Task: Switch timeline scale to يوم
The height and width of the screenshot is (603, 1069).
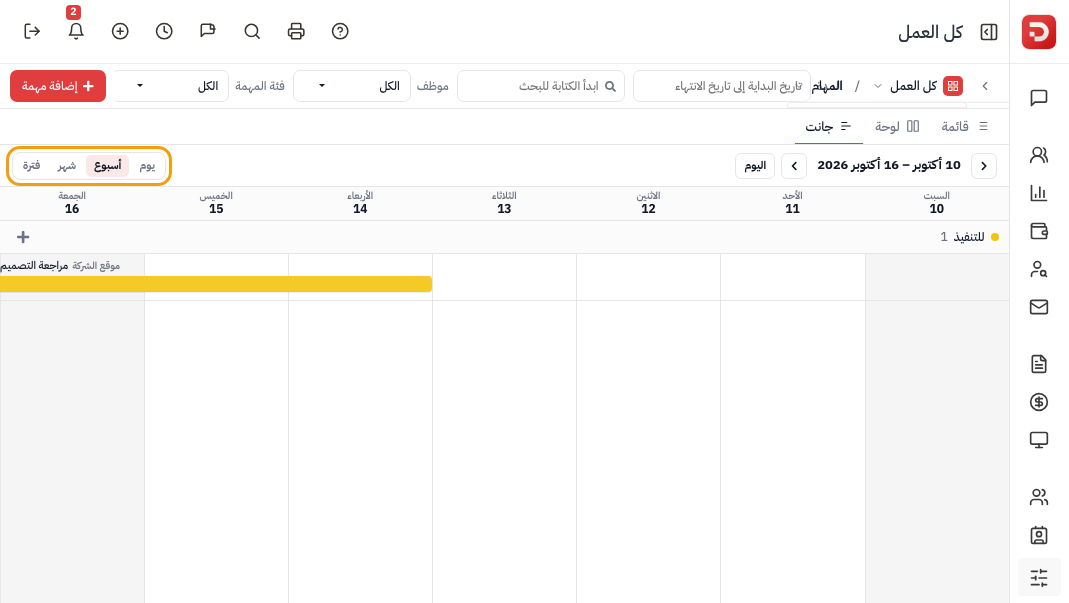Action: (147, 166)
